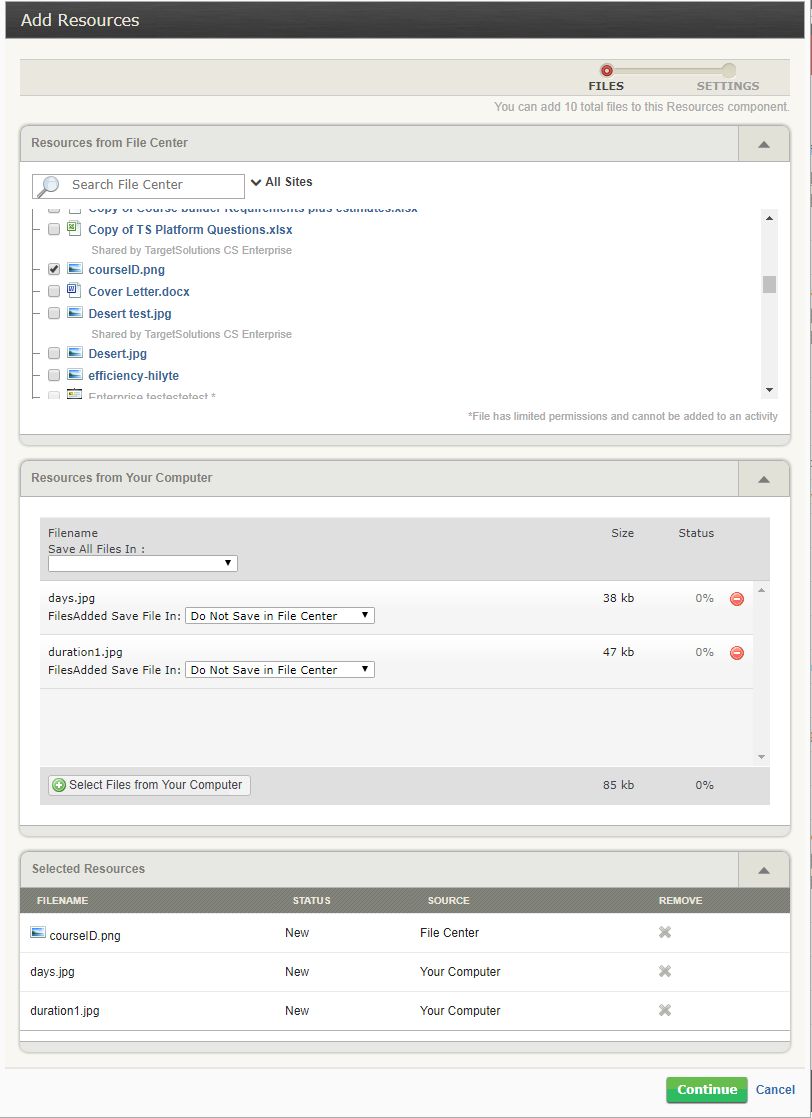This screenshot has height=1118, width=812.
Task: Check the Cover Letter.docx checkbox
Action: coord(54,291)
